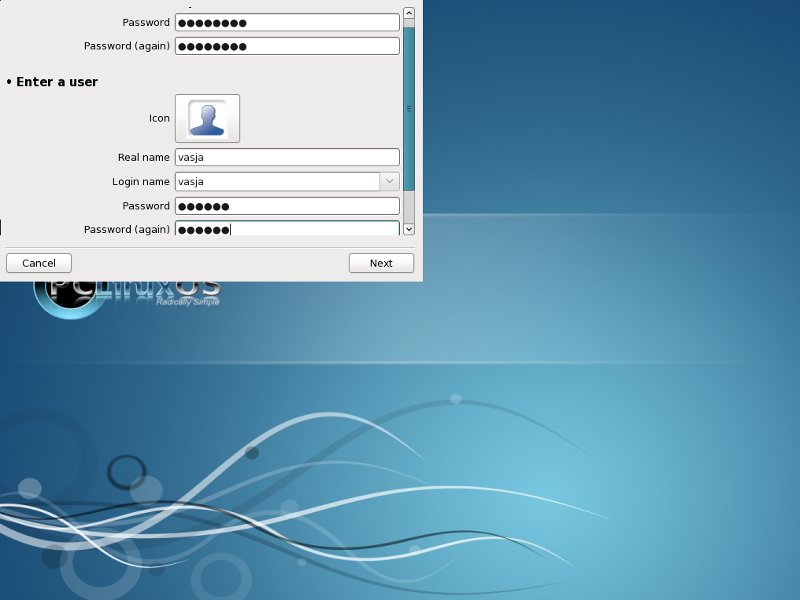Expand the Login name dropdown arrow

point(389,181)
